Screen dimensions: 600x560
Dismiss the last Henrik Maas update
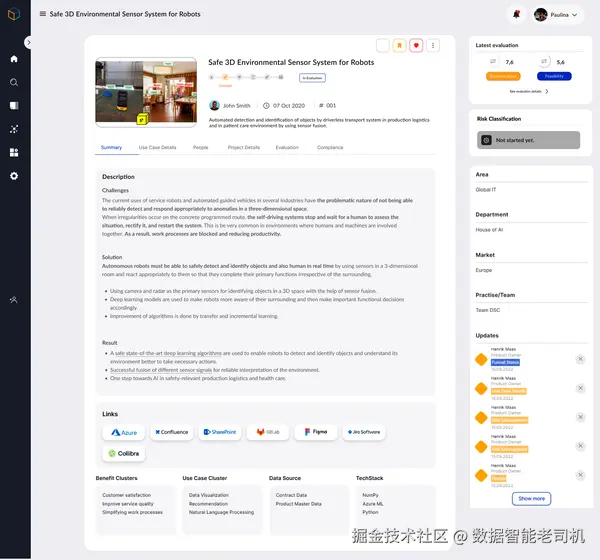(x=580, y=475)
